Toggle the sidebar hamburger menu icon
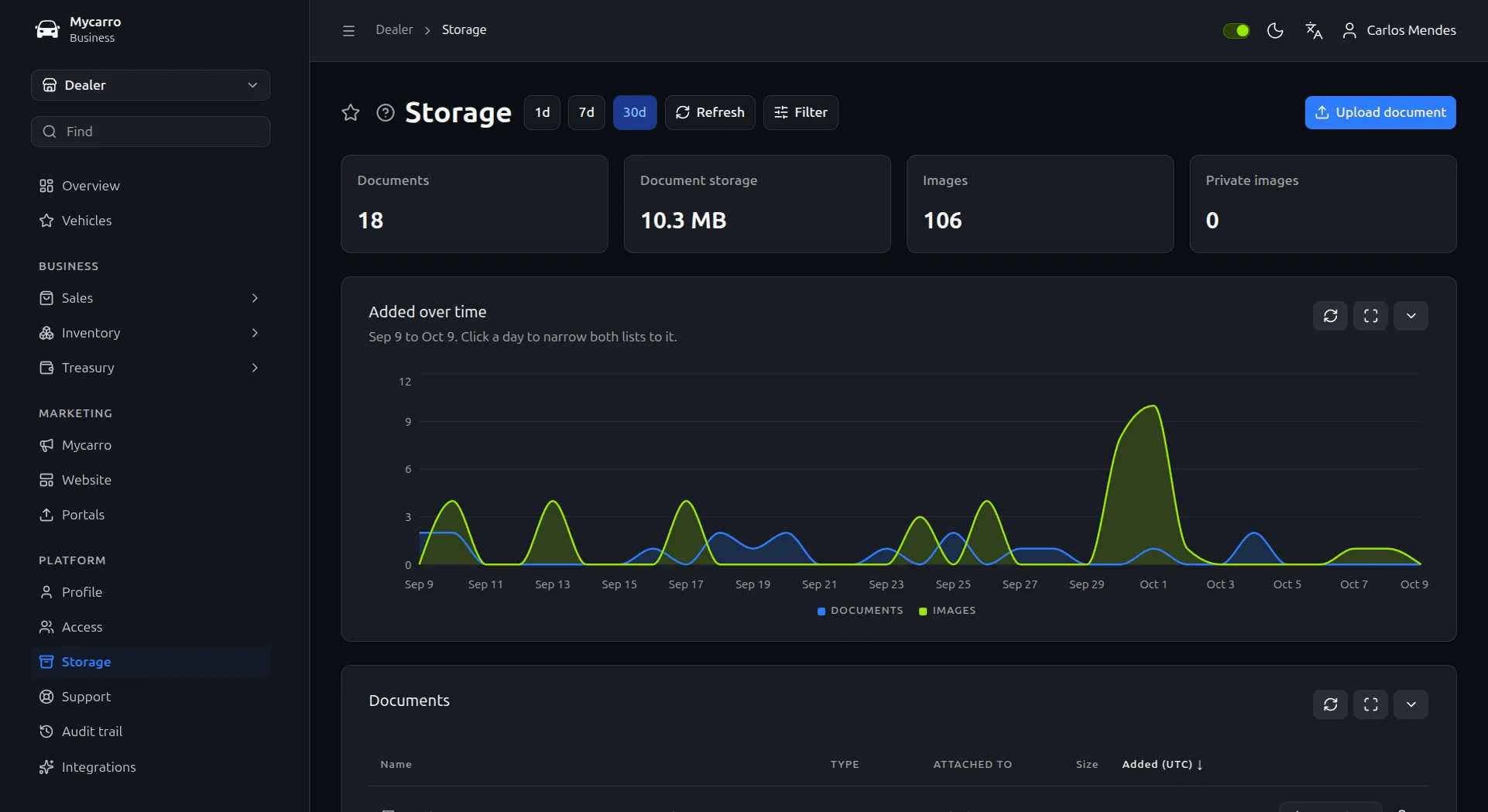Screen dimensions: 1488x812 [x=348, y=30]
